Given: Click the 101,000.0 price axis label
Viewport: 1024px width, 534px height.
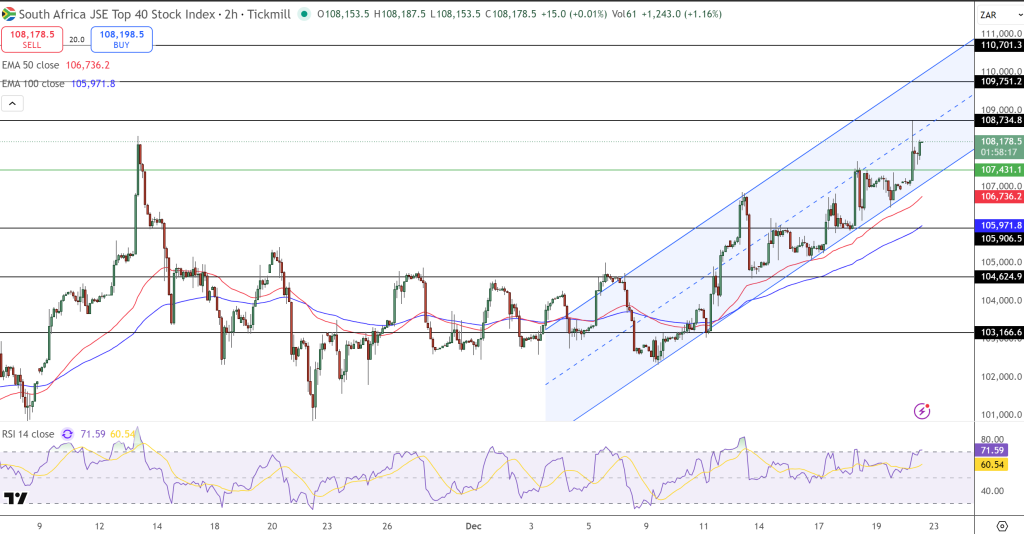Looking at the screenshot, I should 1001,415.
